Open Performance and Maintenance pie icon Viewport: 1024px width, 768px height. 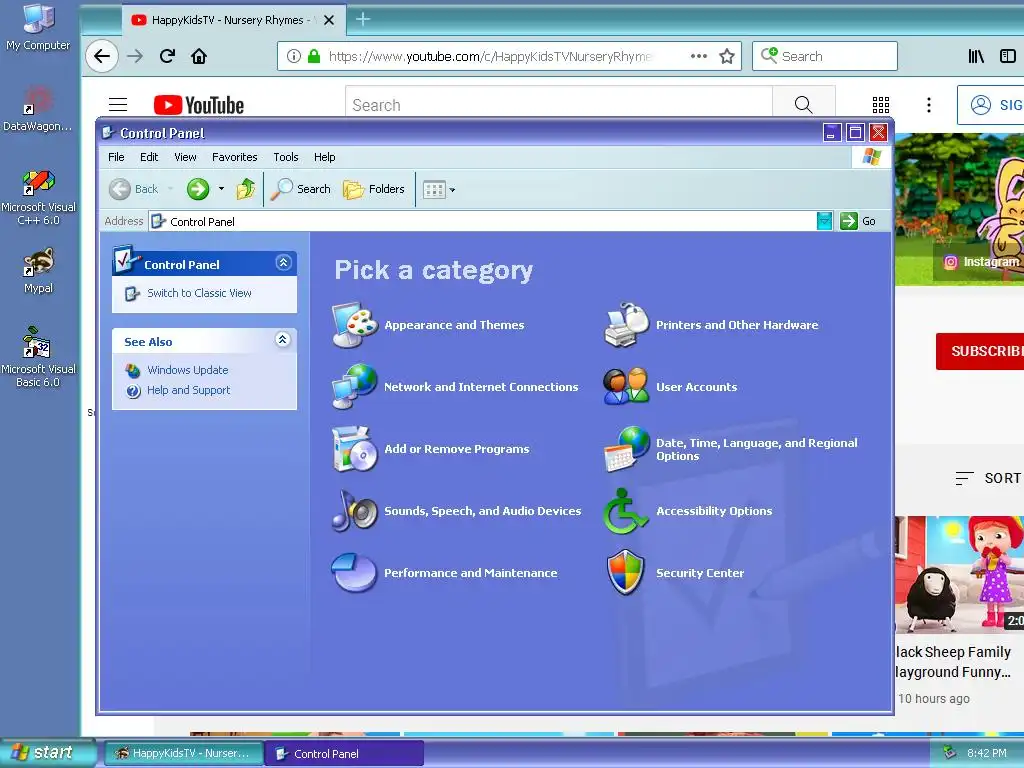355,573
